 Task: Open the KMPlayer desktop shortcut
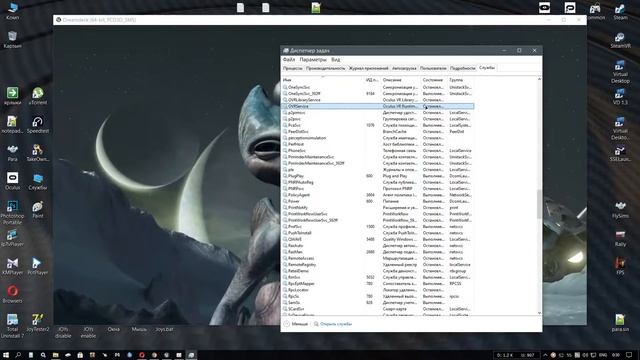[x=12, y=266]
